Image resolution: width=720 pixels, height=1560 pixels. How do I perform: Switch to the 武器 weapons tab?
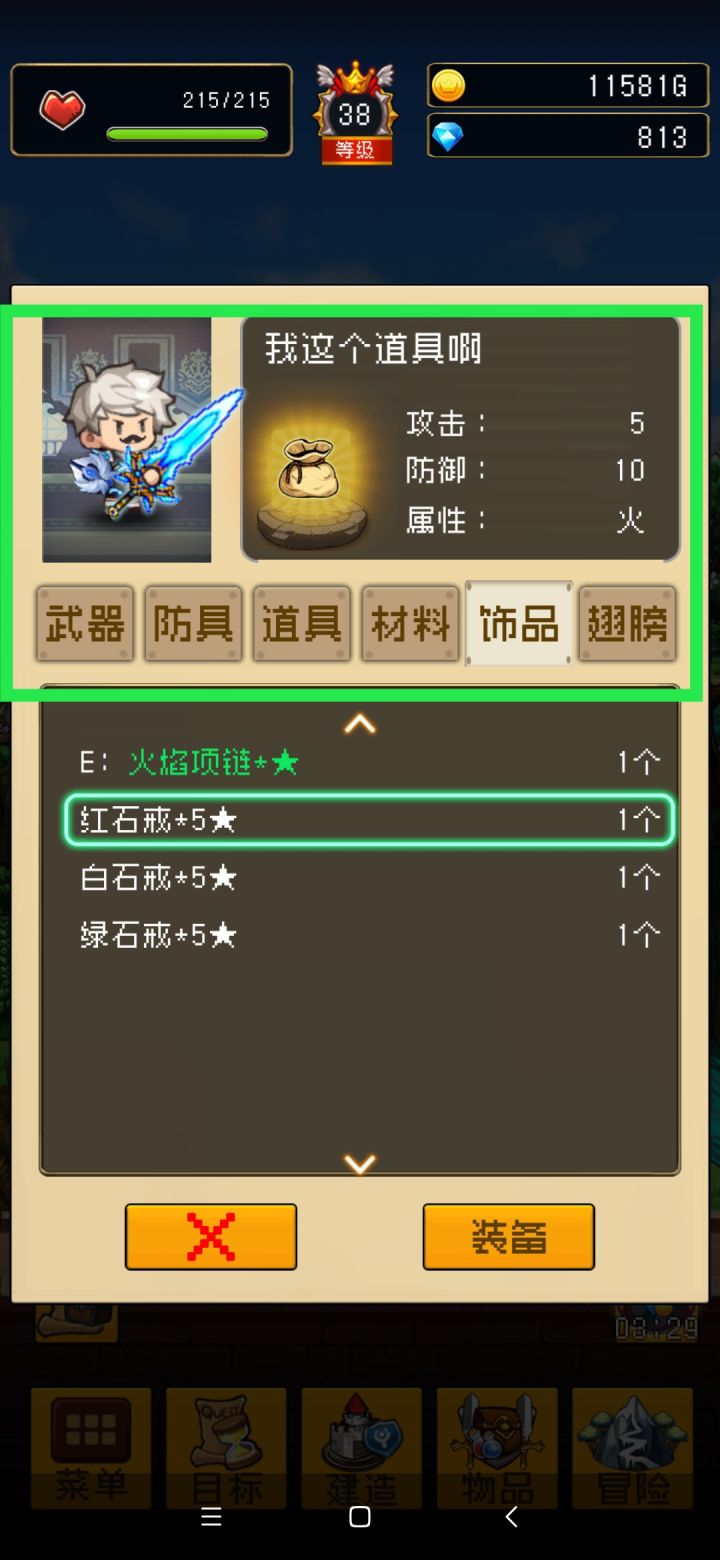click(x=85, y=624)
